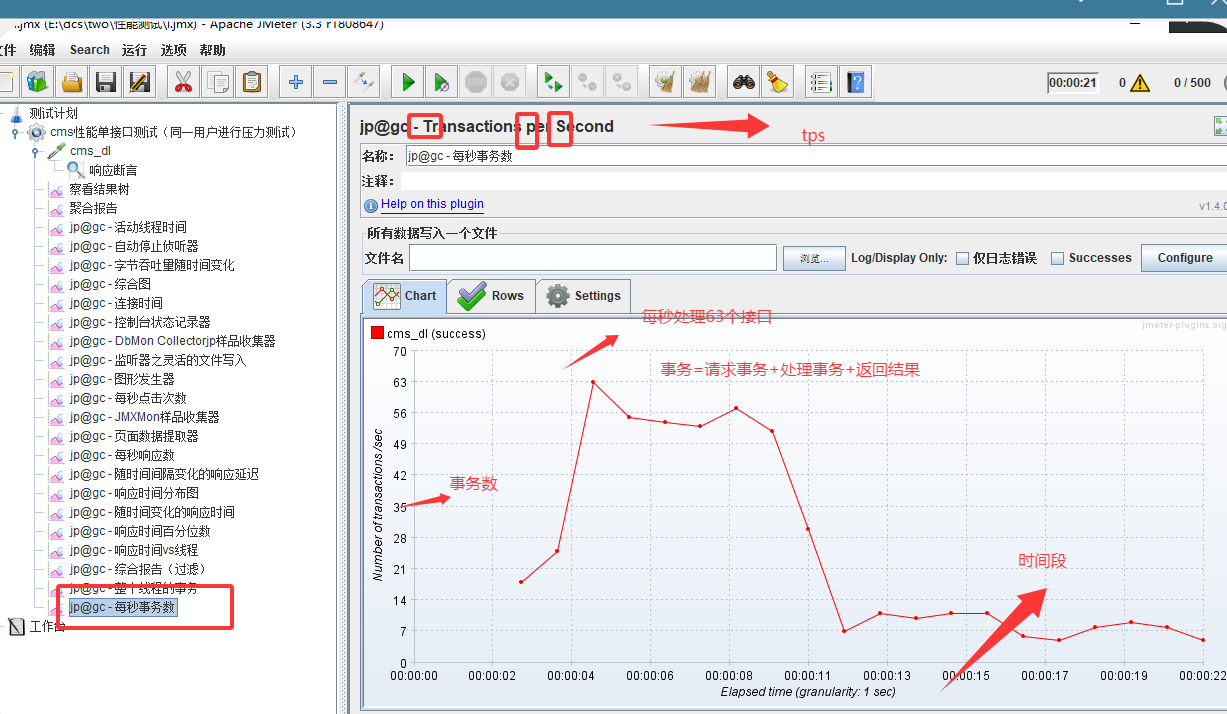This screenshot has height=714, width=1227.
Task: Switch to the Rows tab
Action: 491,296
